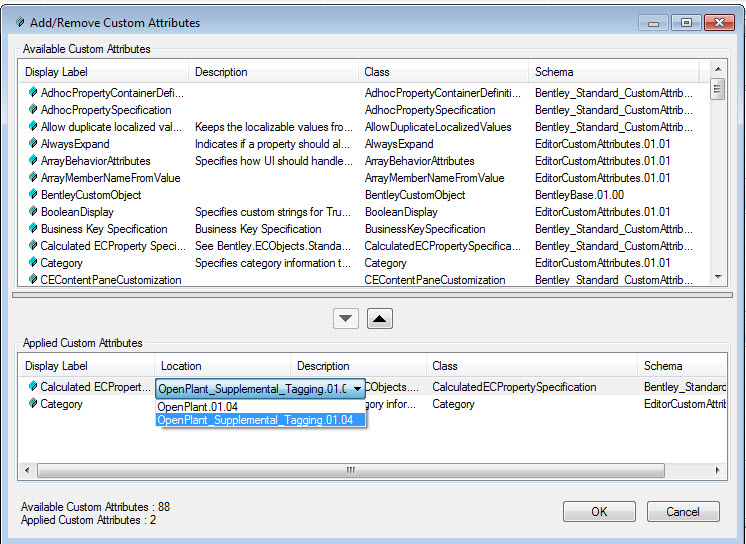Screen dimensions: 746x544
Task: Click the applied Category attribute icon
Action: [33, 404]
